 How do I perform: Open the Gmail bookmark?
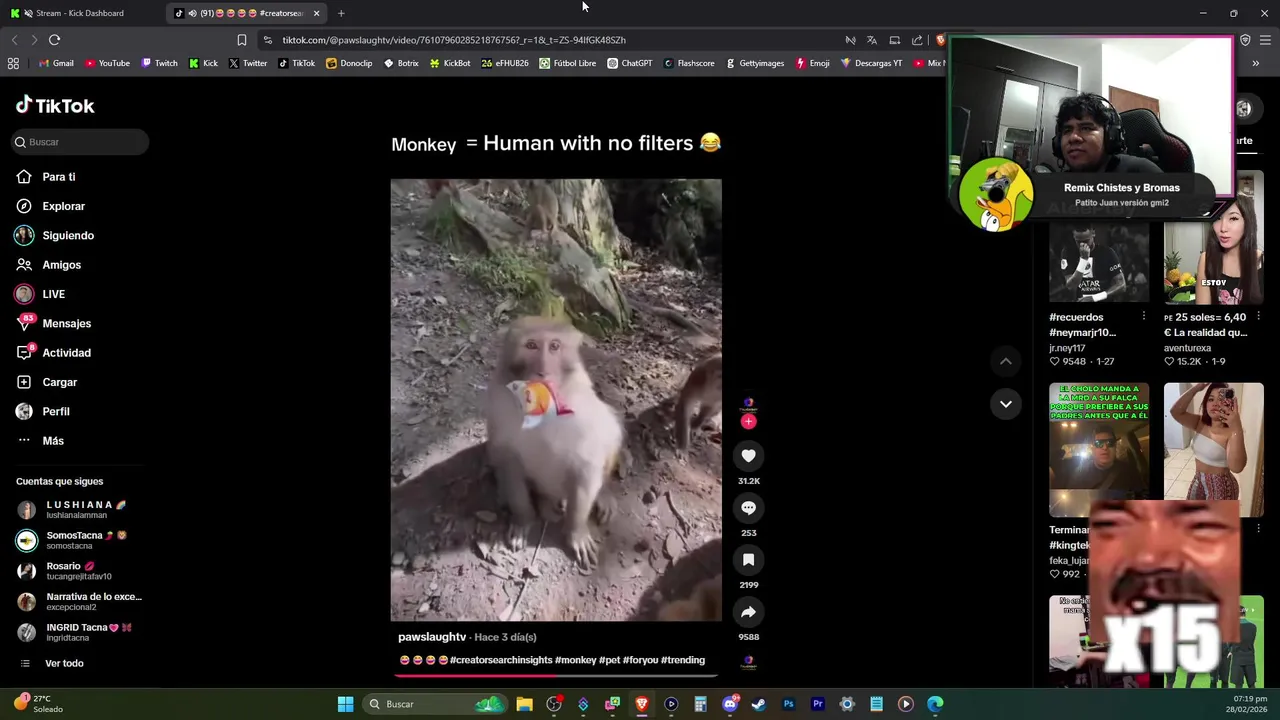[x=55, y=63]
